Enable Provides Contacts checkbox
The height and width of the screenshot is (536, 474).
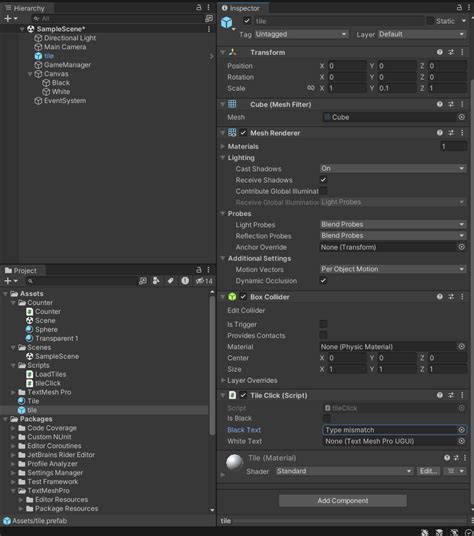coord(323,335)
